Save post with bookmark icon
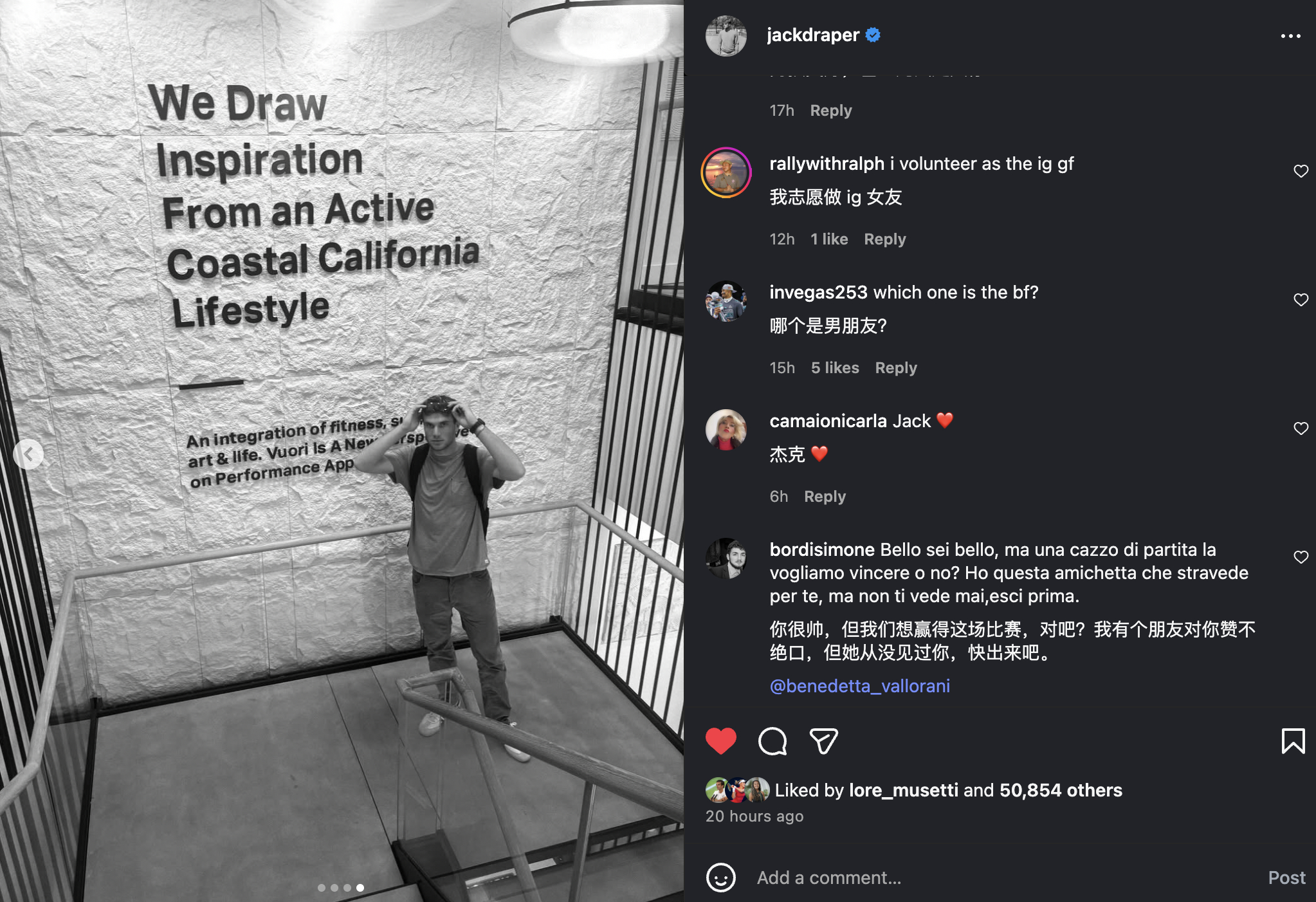This screenshot has height=902, width=1316. (1293, 741)
